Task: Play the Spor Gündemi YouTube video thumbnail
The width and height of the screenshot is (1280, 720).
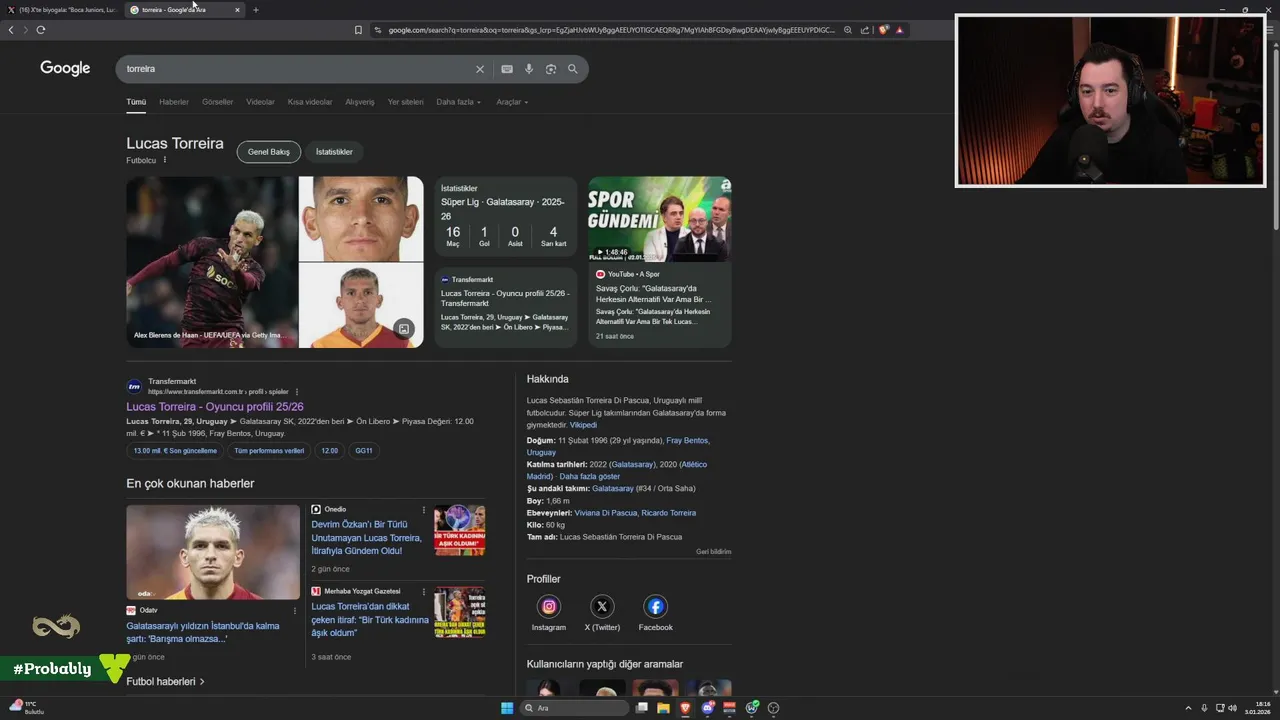Action: (x=660, y=219)
